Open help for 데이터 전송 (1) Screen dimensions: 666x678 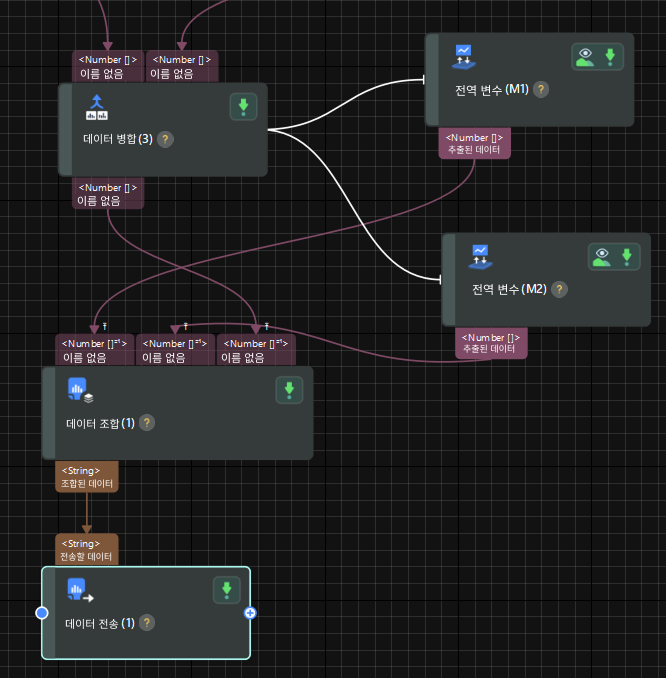(x=147, y=623)
